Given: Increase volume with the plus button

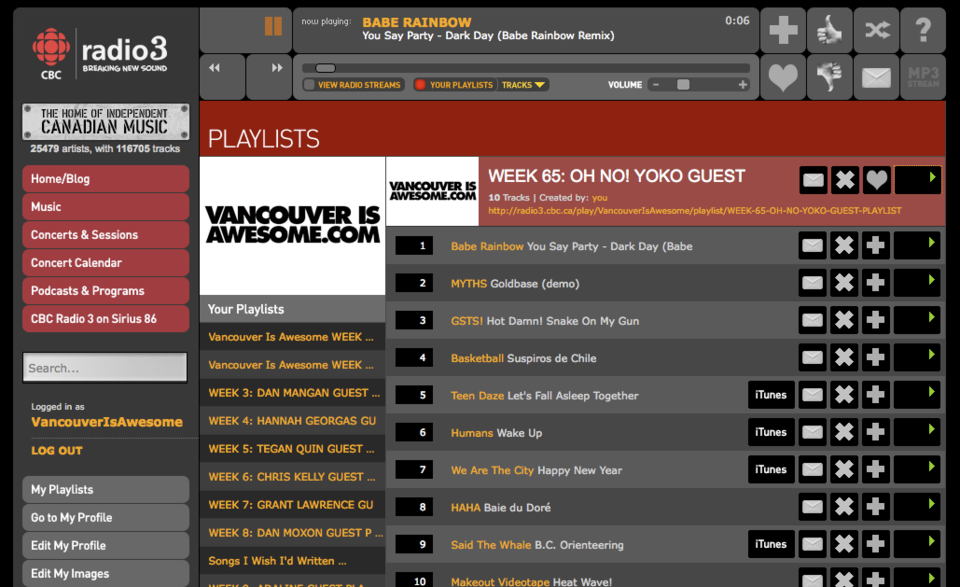Looking at the screenshot, I should (743, 85).
